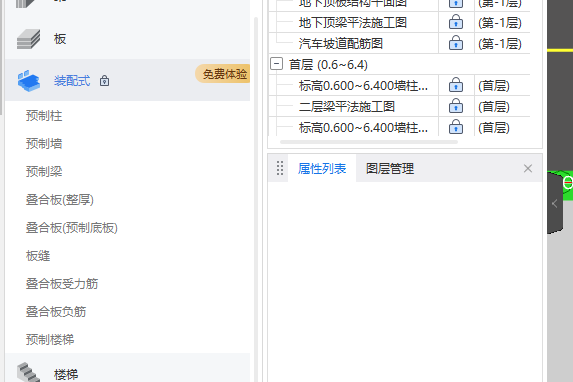
Task: Click the 装配式 blue block icon
Action: 29,81
